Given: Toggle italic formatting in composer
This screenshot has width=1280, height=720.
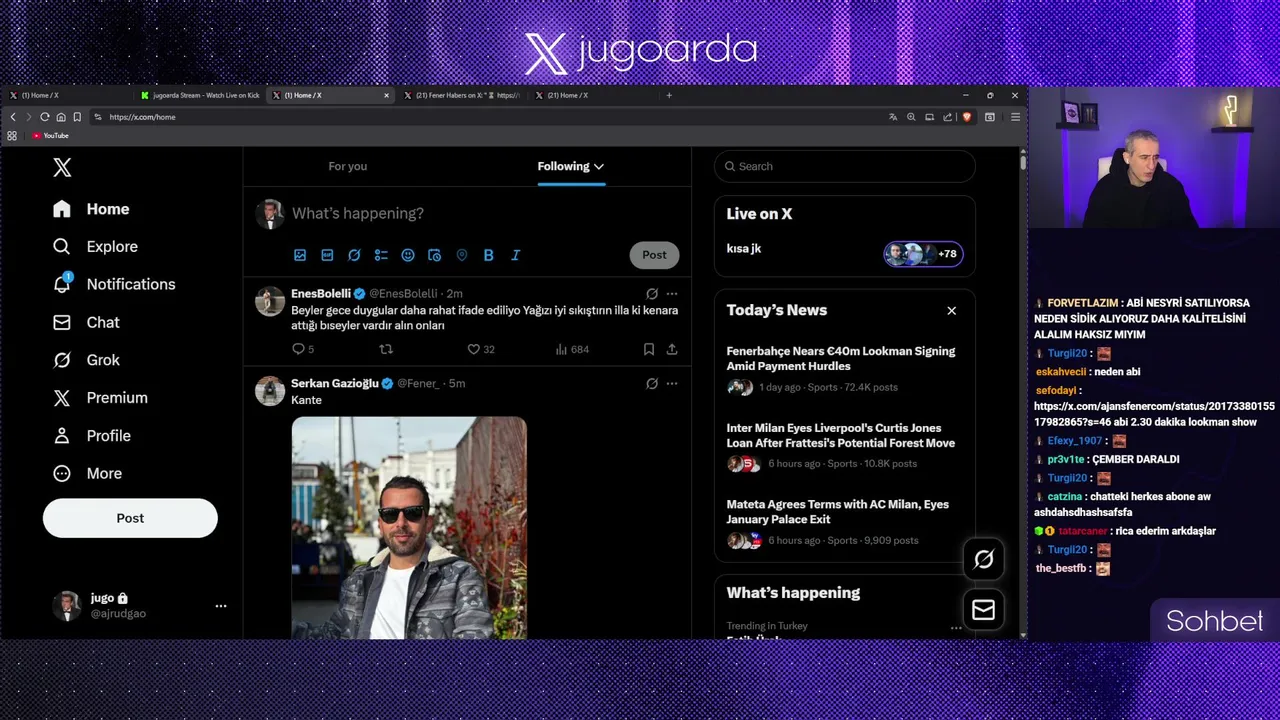Looking at the screenshot, I should pyautogui.click(x=516, y=255).
